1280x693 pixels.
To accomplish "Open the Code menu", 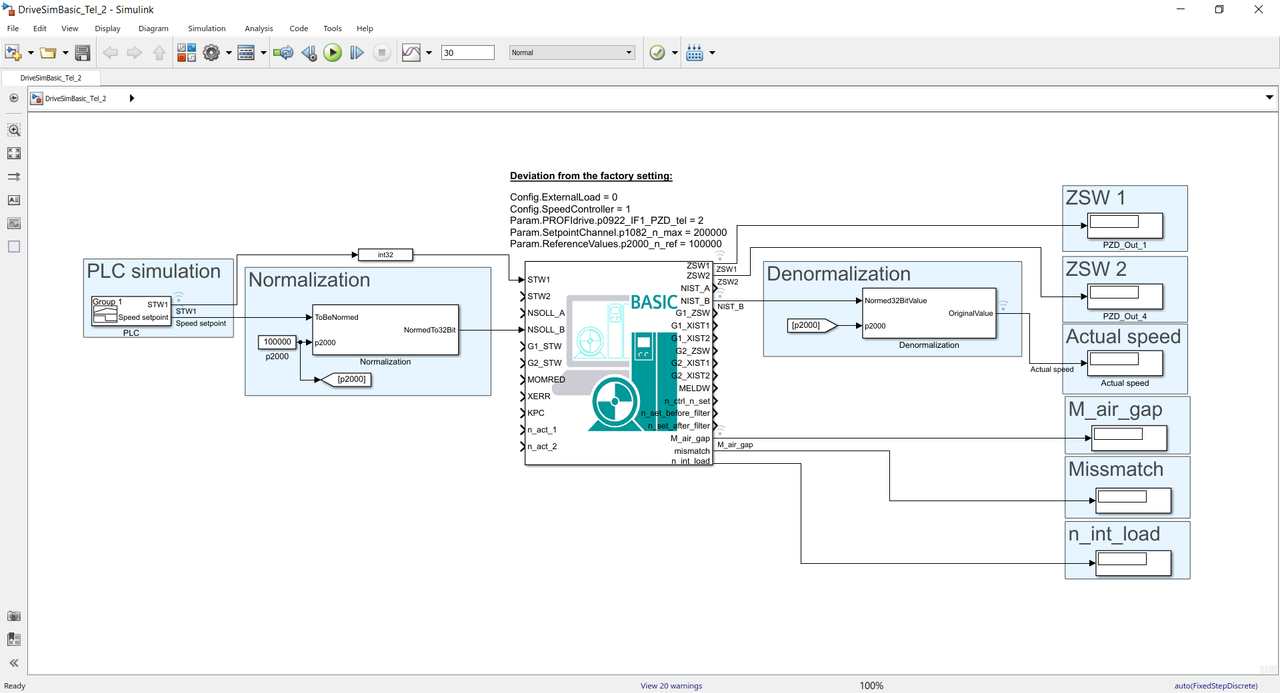I will point(299,29).
